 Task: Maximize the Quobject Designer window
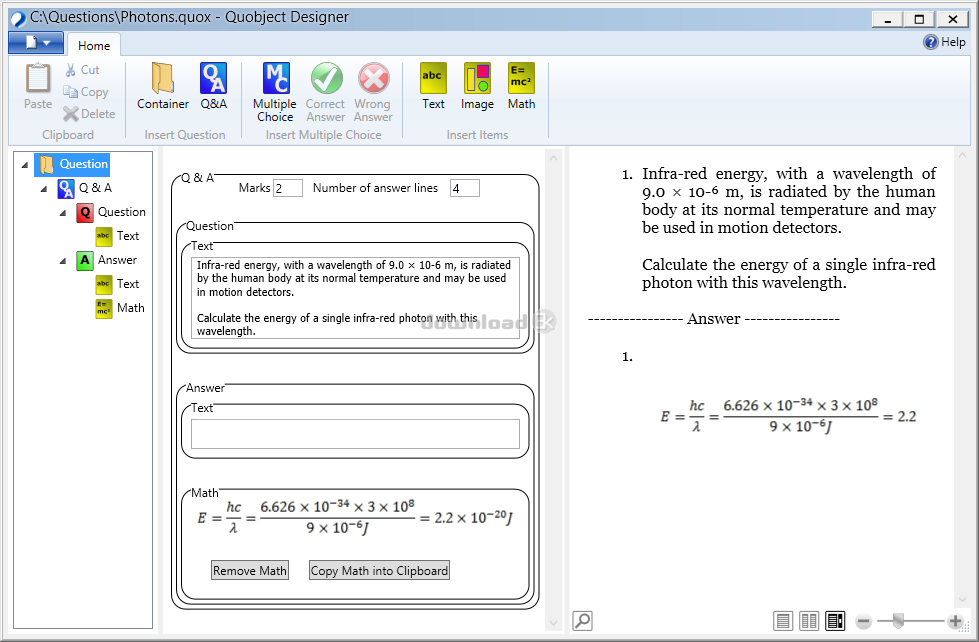tap(919, 19)
